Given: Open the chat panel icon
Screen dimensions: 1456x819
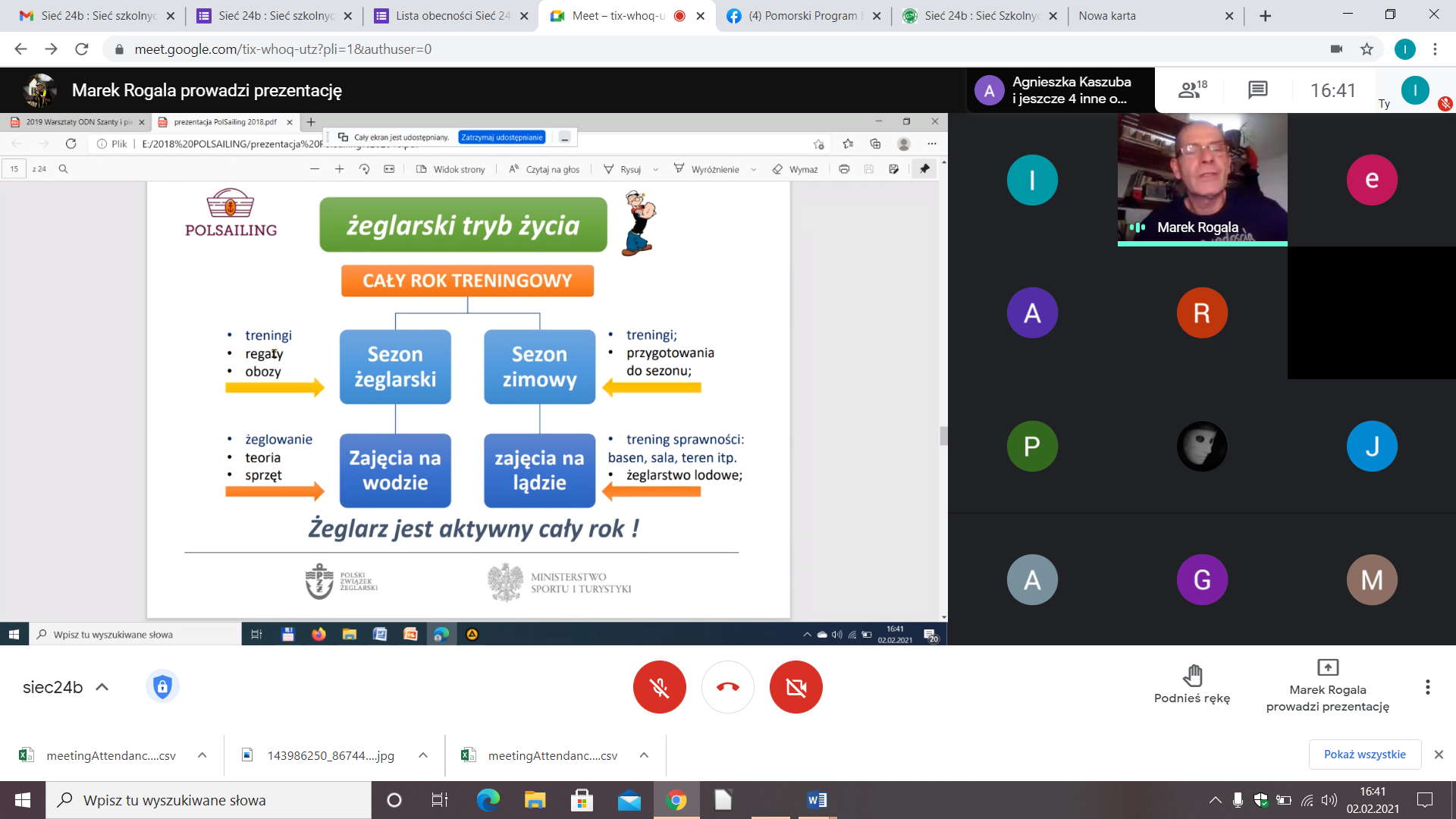Looking at the screenshot, I should point(1257,90).
